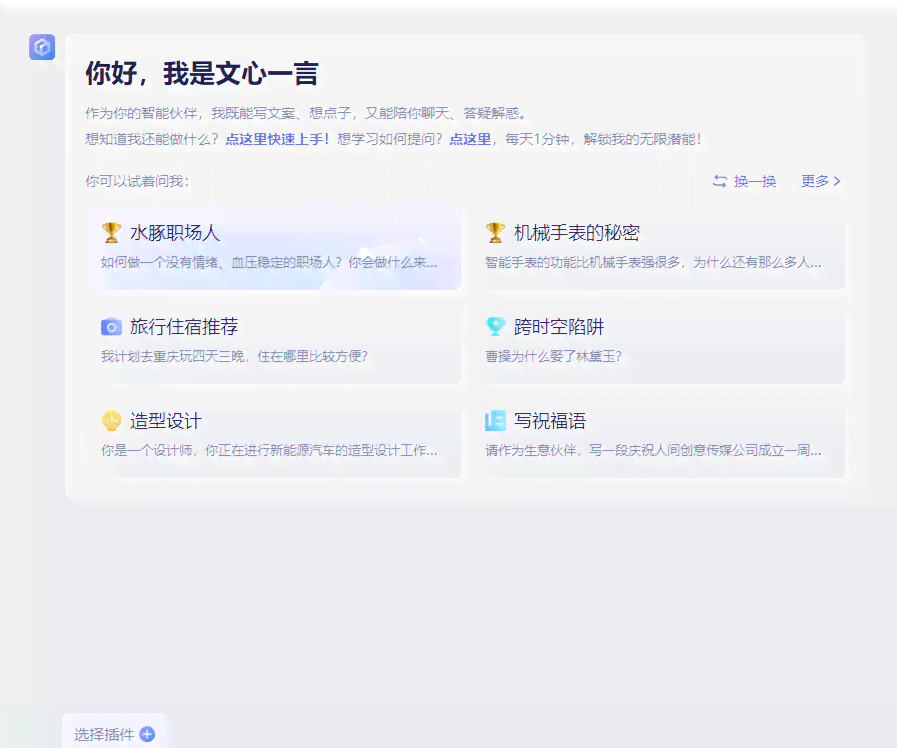Image resolution: width=897 pixels, height=748 pixels.
Task: Open the 点这里 link for learning how to ask
Action: tap(470, 139)
